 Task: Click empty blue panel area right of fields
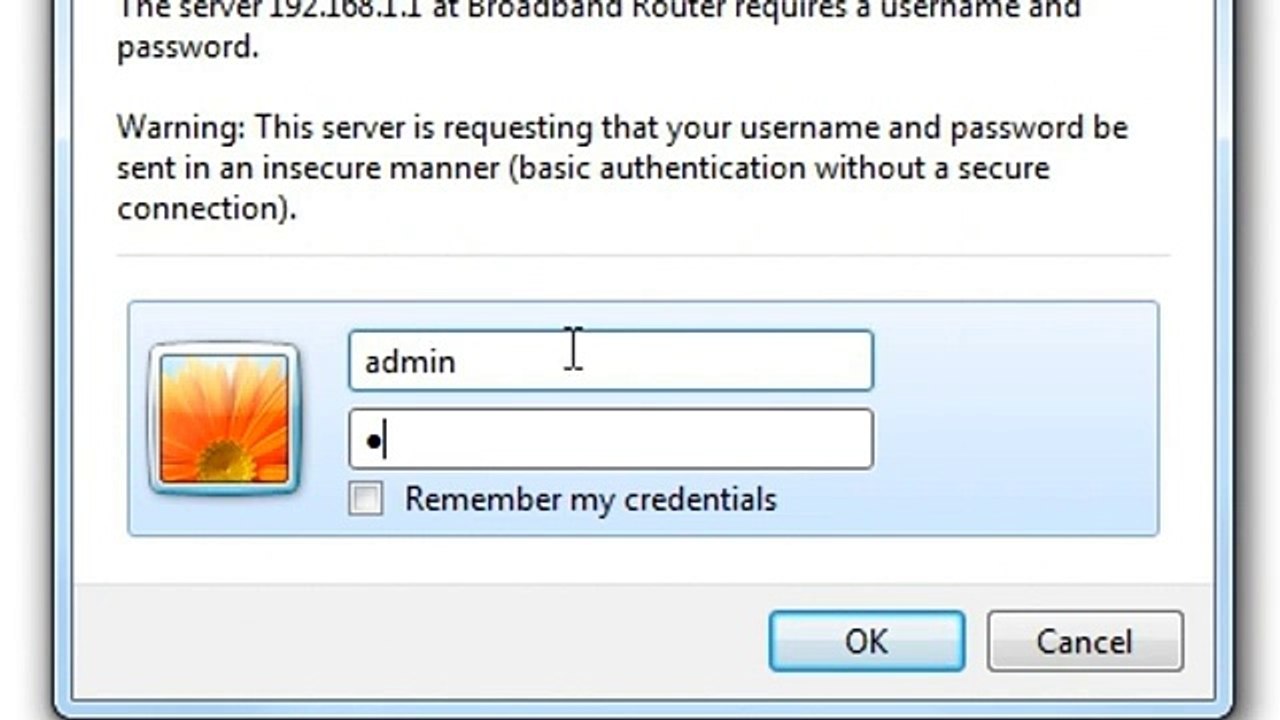tap(1015, 420)
